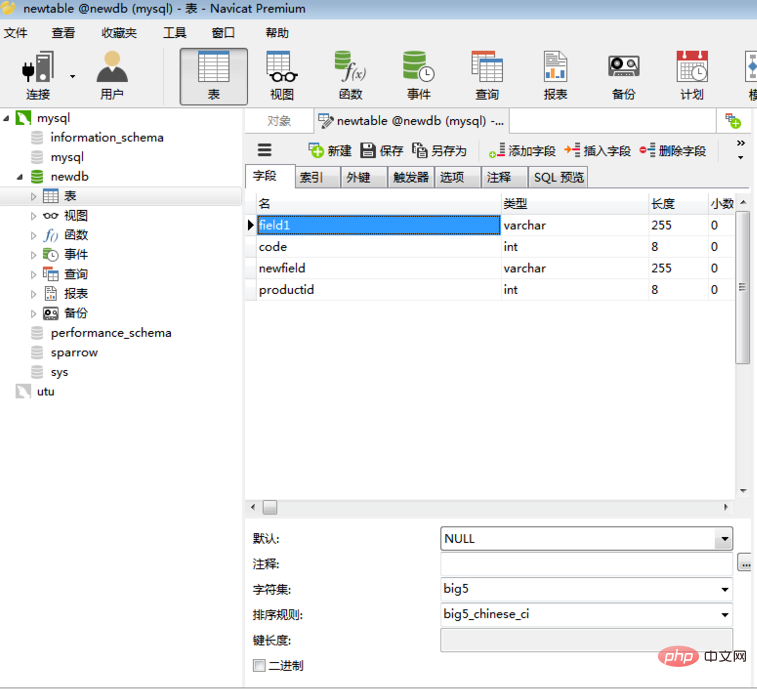The height and width of the screenshot is (689, 757).
Task: Expand the 查询 queries tree node
Action: (x=33, y=275)
